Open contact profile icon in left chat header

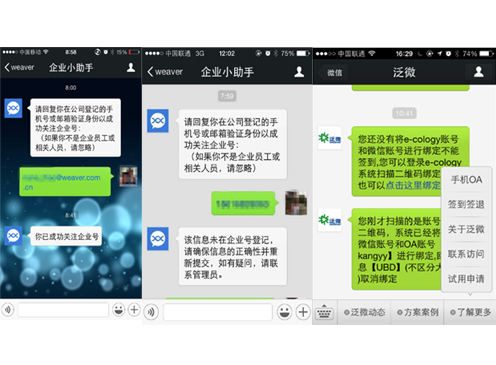point(131,68)
